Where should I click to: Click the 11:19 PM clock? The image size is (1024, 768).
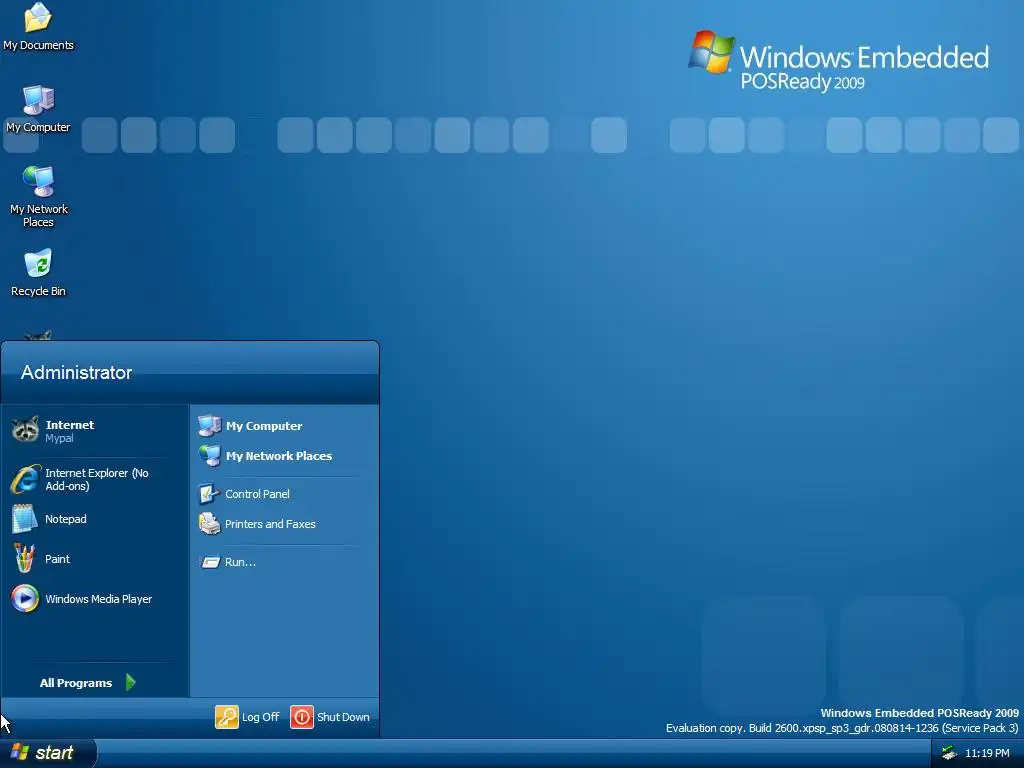tap(987, 753)
